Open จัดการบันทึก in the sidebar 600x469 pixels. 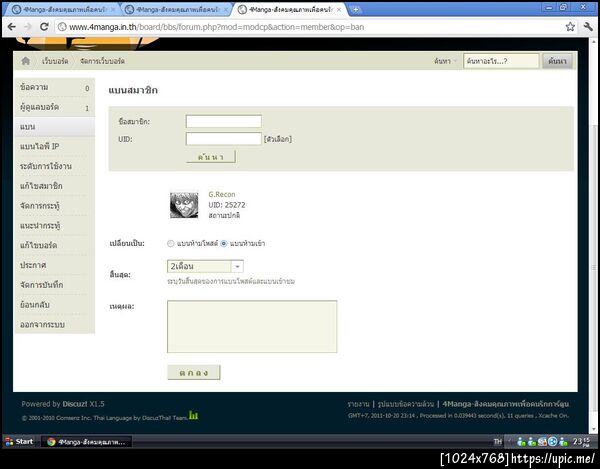click(54, 285)
